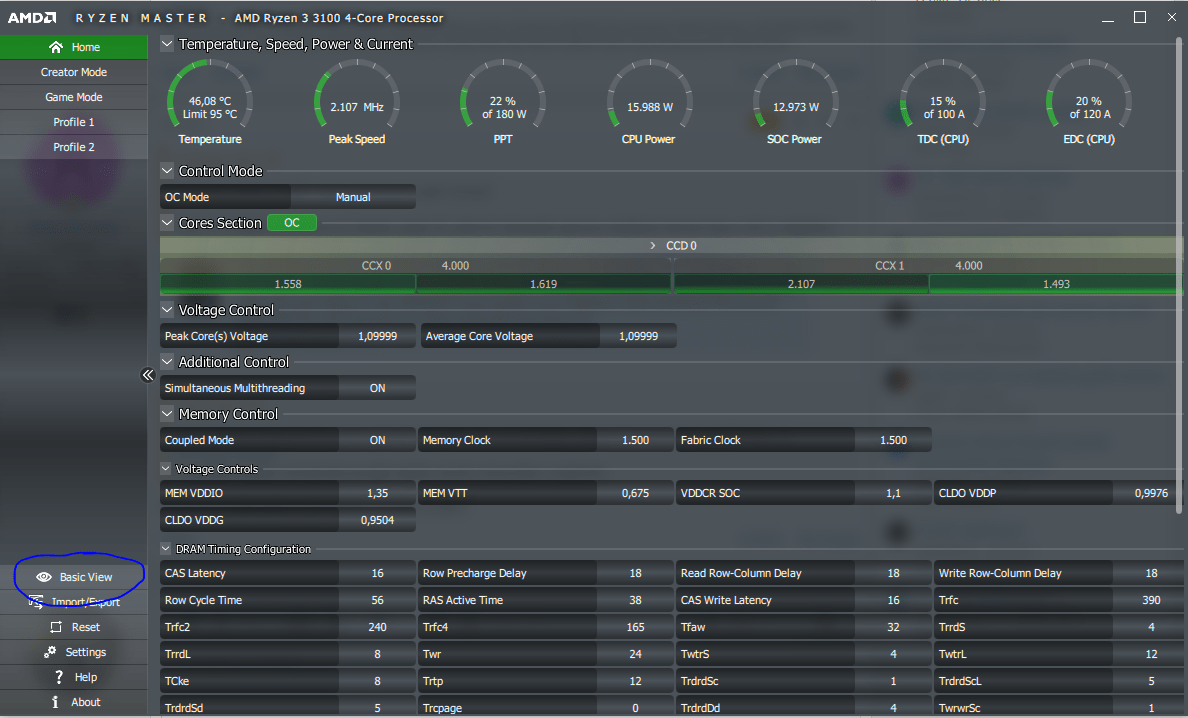
Task: Click the Help question mark icon
Action: [x=58, y=677]
